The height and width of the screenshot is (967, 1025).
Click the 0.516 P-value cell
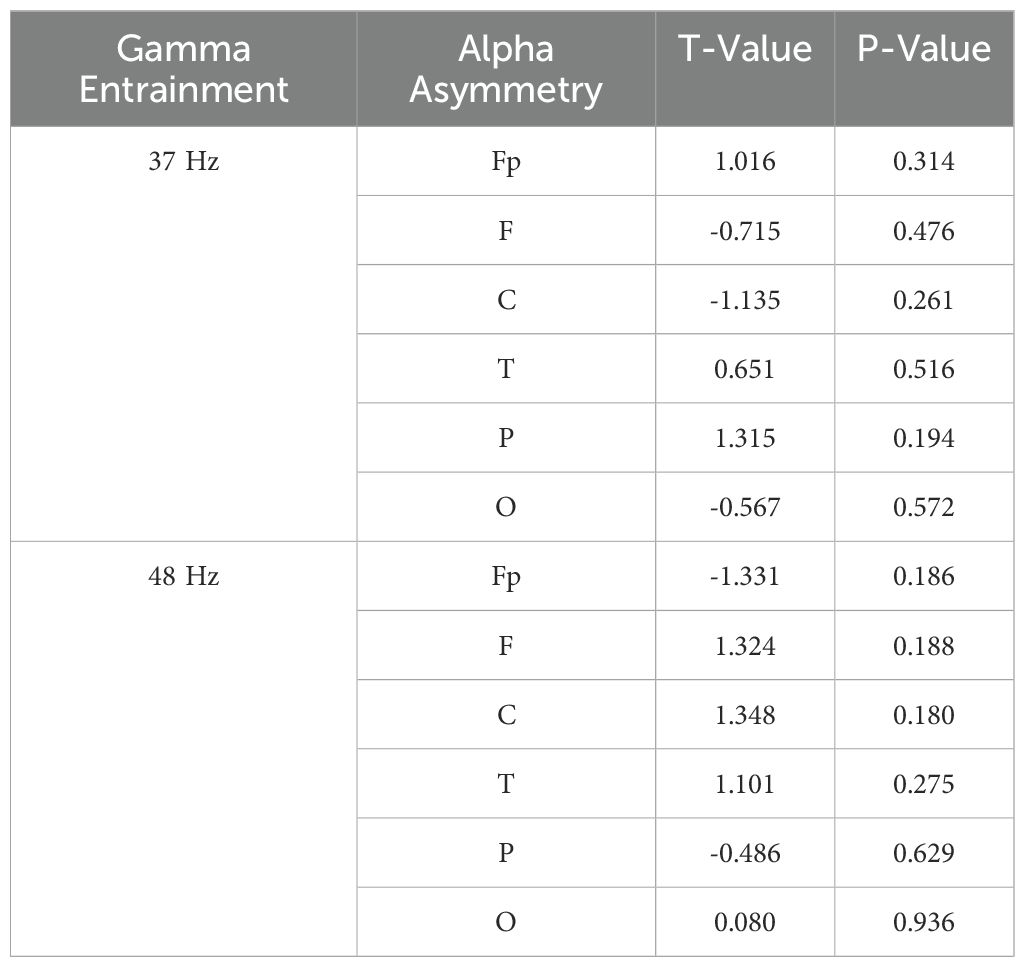pyautogui.click(x=924, y=369)
